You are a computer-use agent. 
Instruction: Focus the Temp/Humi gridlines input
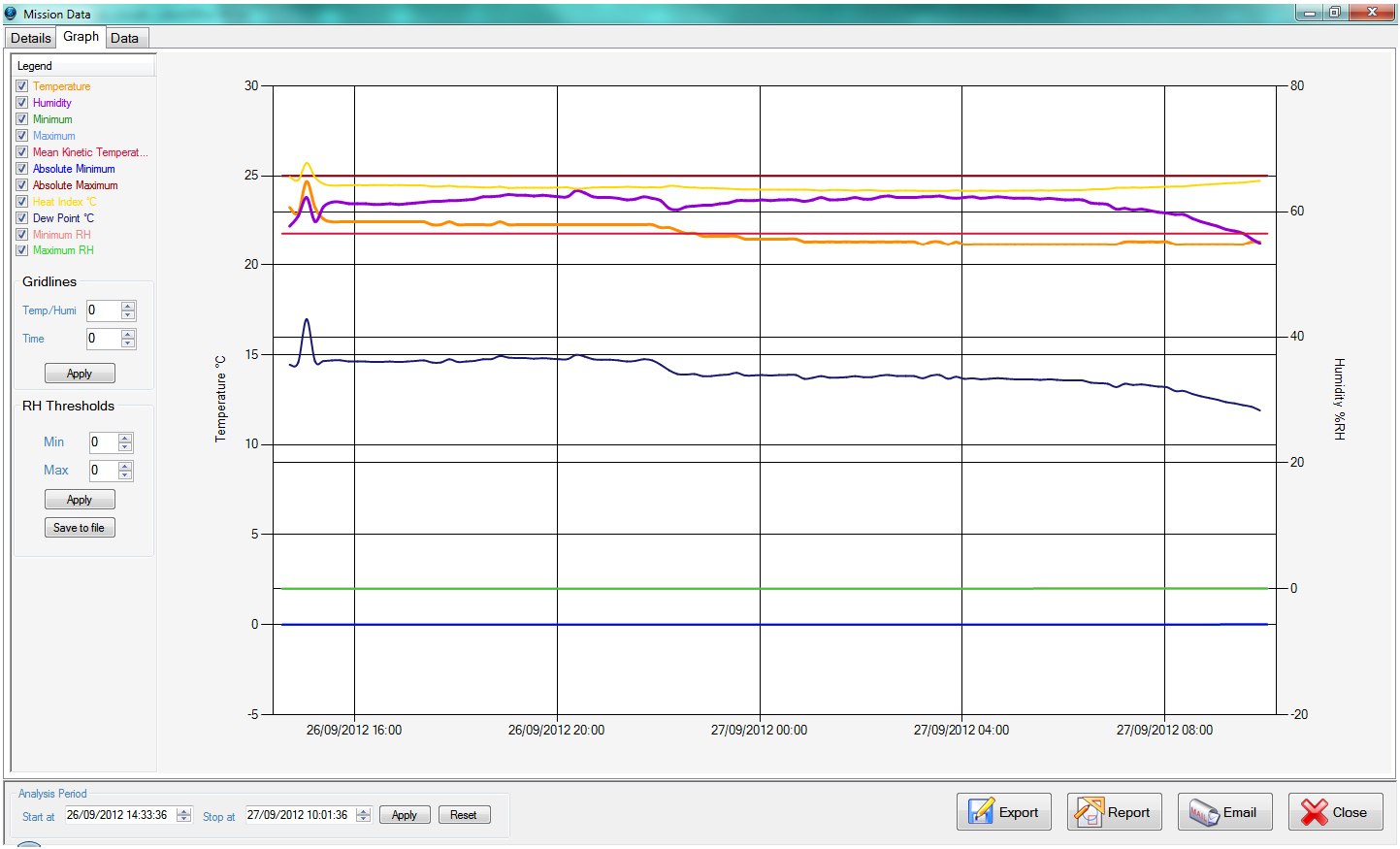[x=104, y=310]
